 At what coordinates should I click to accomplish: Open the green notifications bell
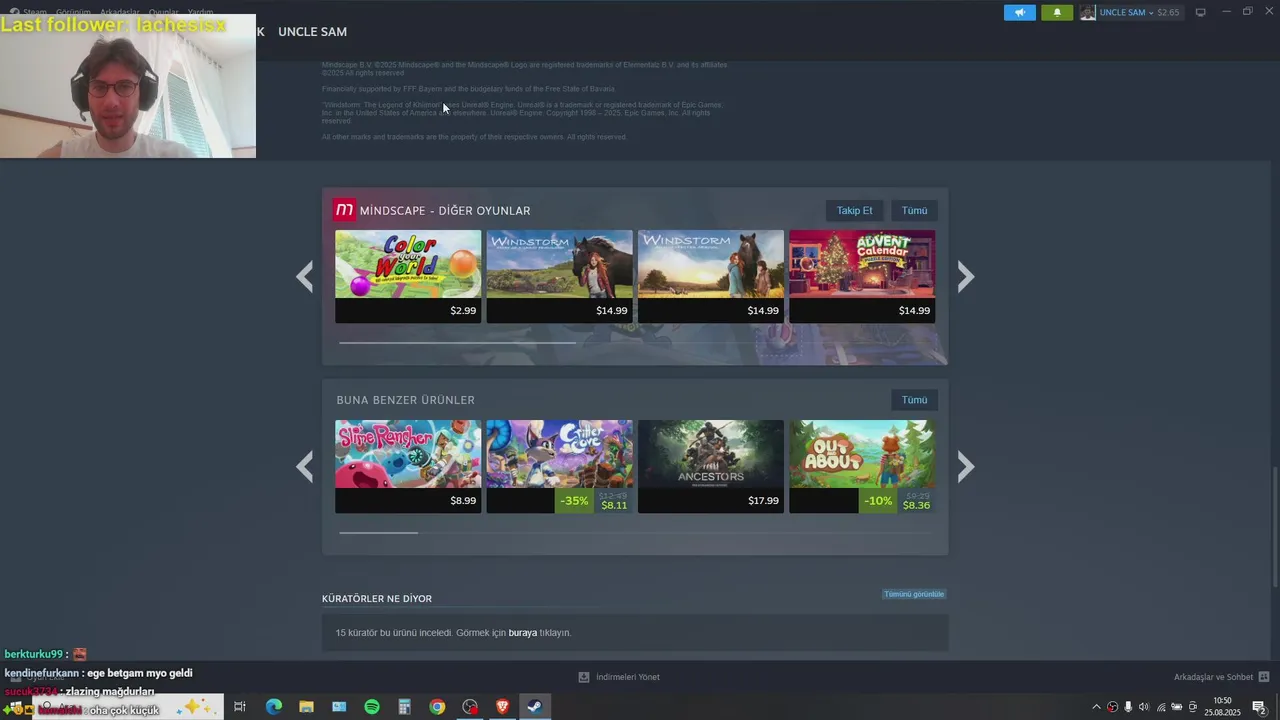pos(1057,12)
